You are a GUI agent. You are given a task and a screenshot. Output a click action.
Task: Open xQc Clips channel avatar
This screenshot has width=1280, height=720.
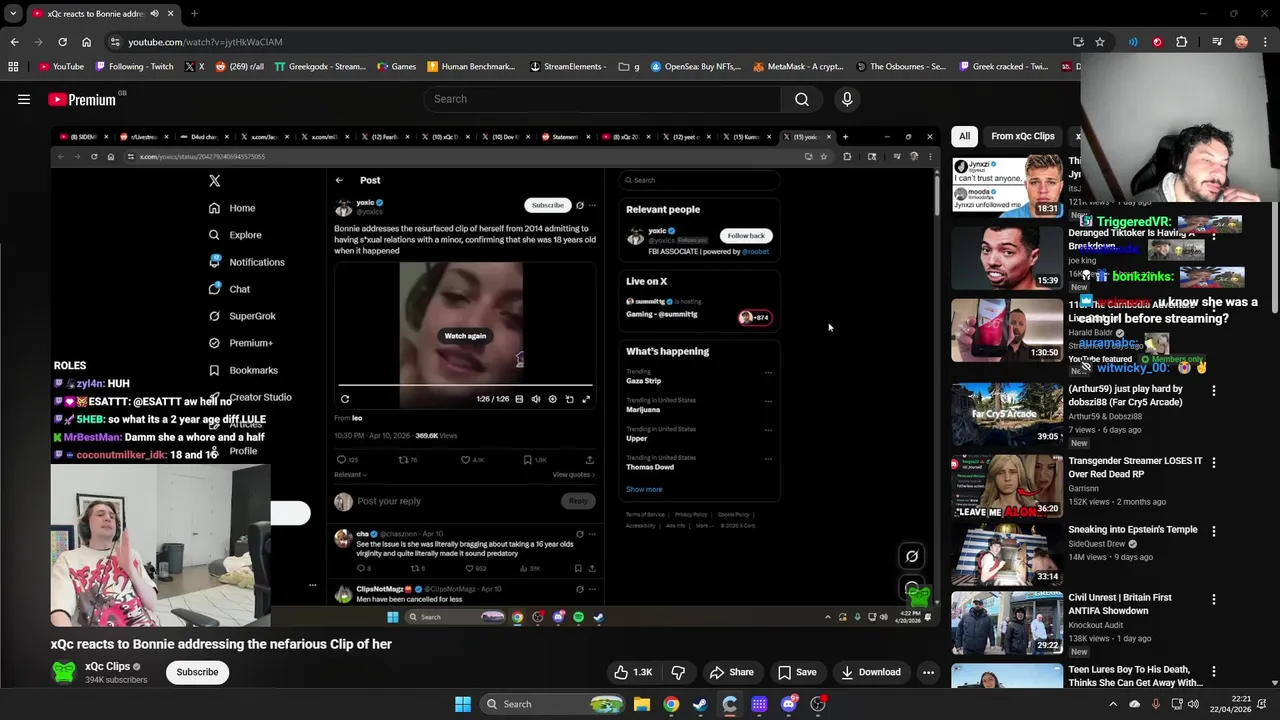pos(64,672)
